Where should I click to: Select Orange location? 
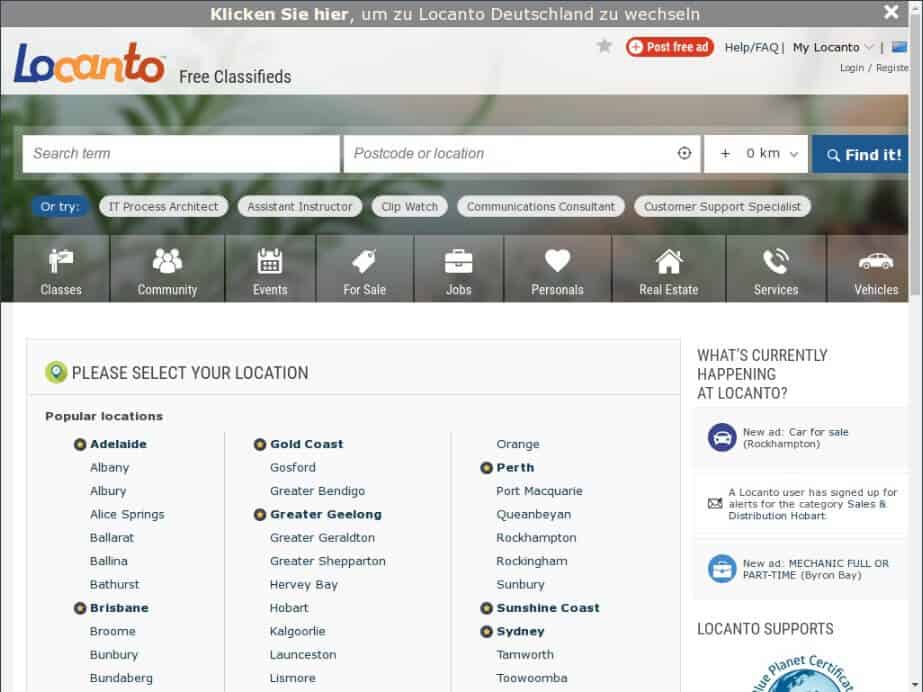coord(517,444)
